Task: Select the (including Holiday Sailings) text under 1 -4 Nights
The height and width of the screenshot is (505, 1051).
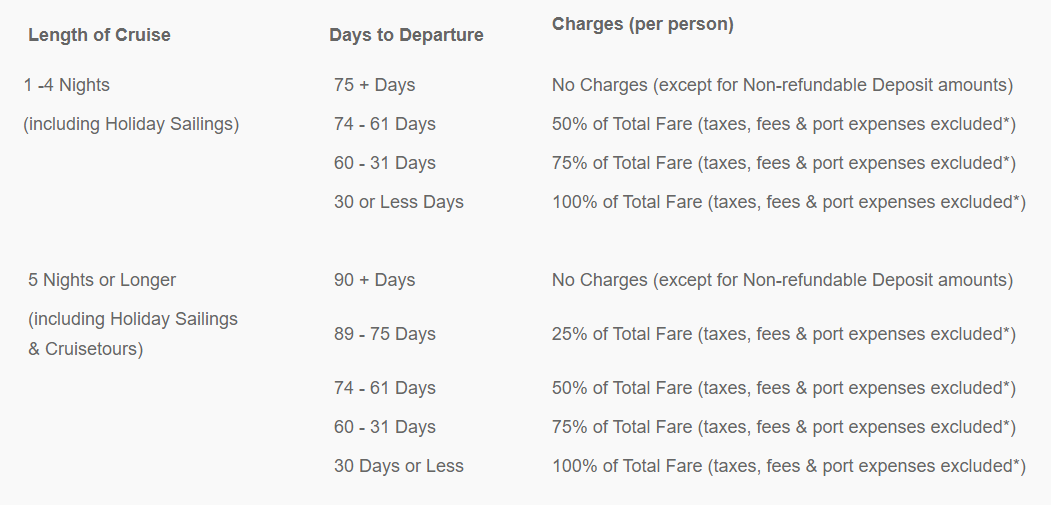Action: (131, 124)
